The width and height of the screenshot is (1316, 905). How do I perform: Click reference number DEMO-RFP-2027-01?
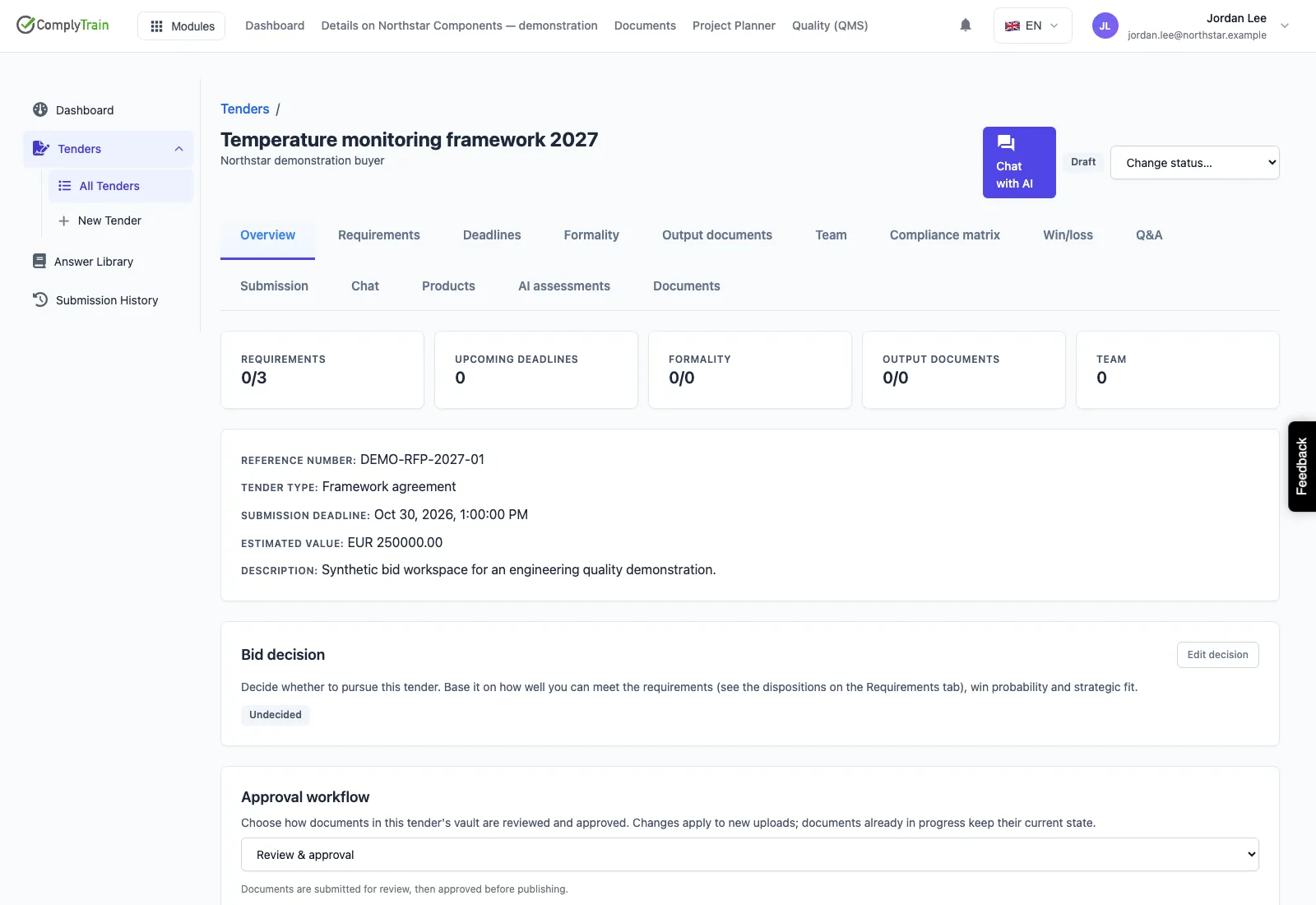(422, 459)
